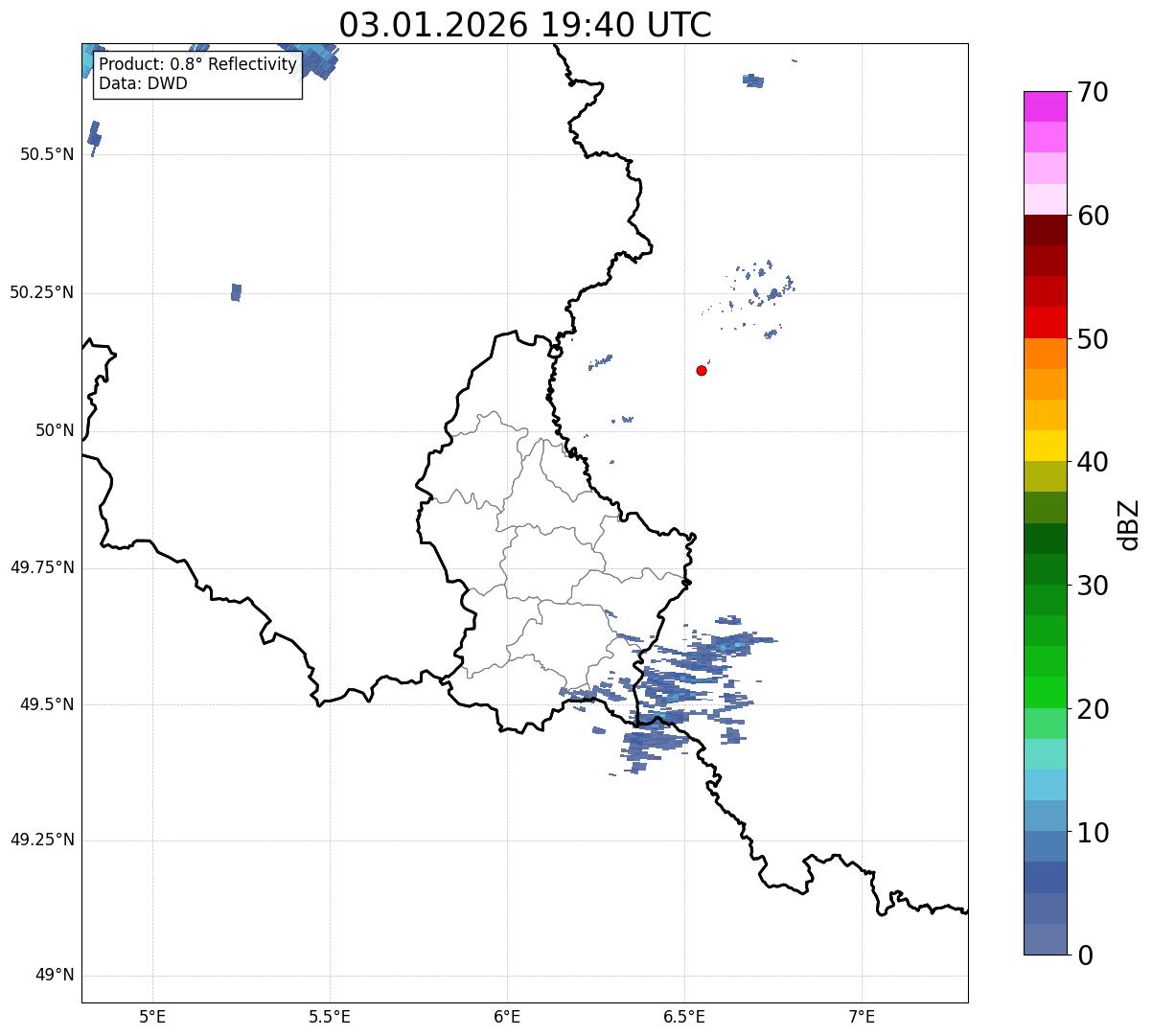
Task: Click the white-pink colorbar band above 60
Action: [x=1045, y=199]
